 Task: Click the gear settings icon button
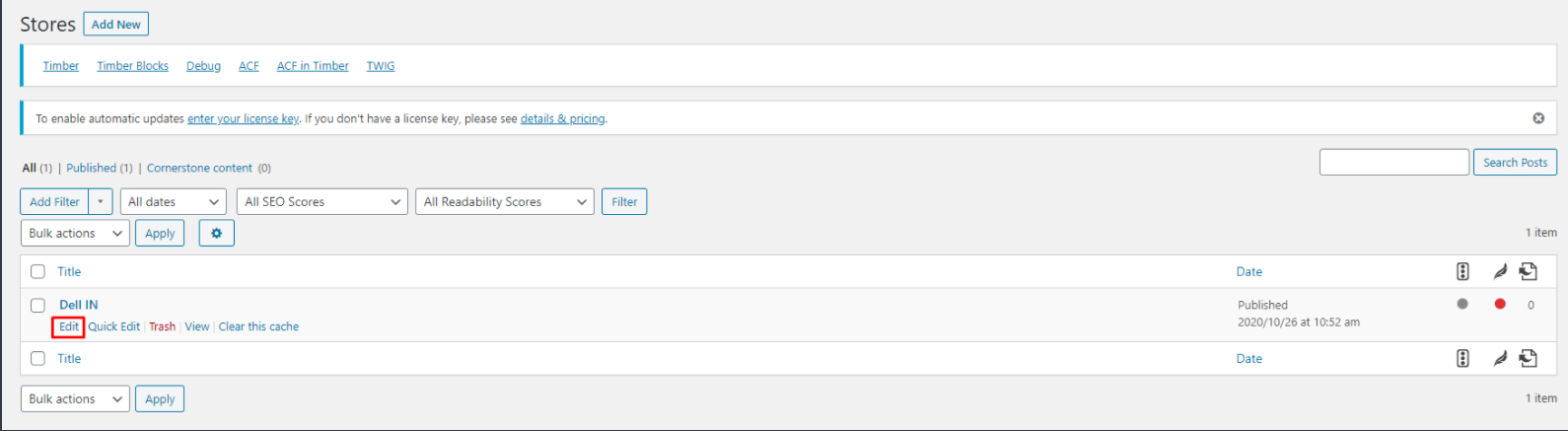pyautogui.click(x=216, y=234)
